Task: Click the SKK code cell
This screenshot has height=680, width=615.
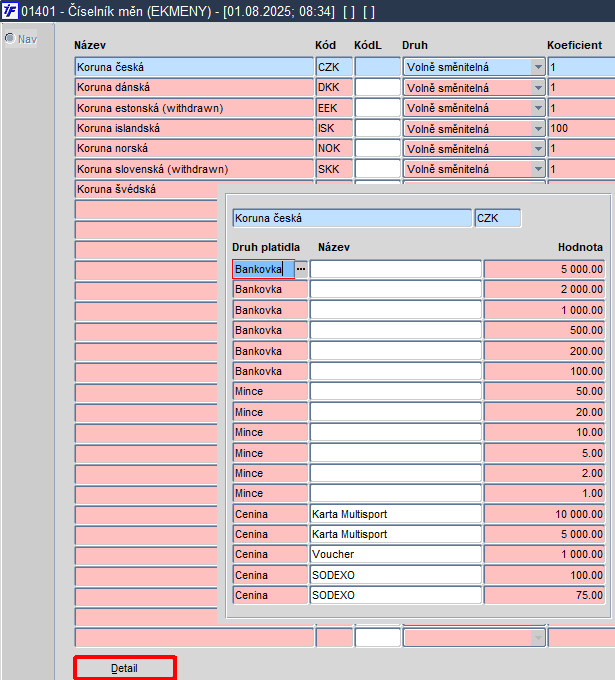Action: [x=334, y=169]
